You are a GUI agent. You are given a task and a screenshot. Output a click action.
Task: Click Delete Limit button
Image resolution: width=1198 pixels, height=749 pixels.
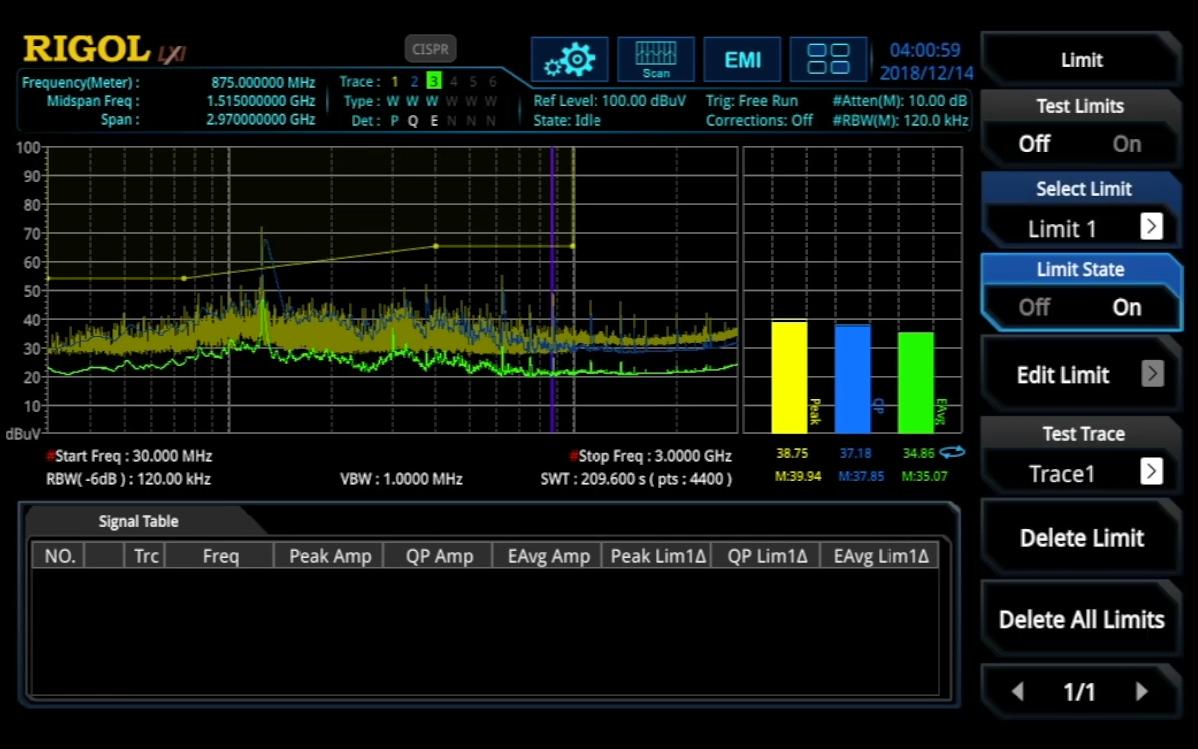[x=1080, y=538]
